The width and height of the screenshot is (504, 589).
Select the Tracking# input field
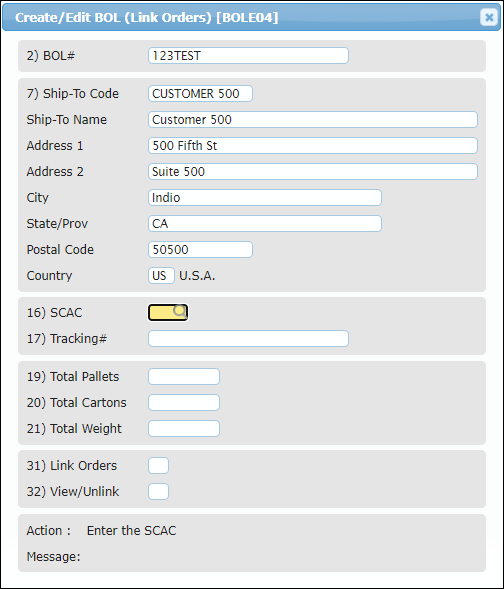coord(248,338)
